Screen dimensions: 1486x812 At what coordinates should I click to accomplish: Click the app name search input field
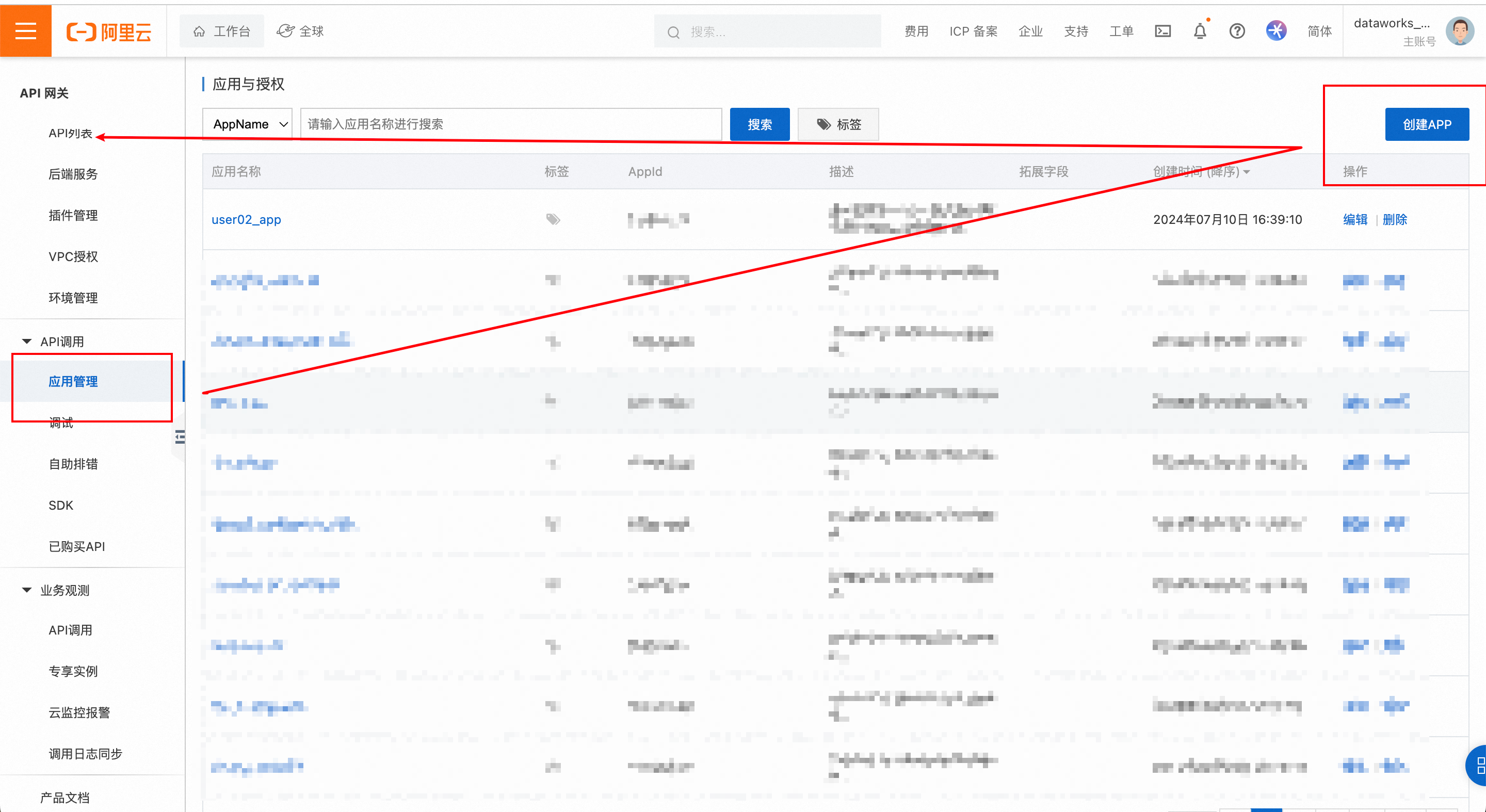point(511,124)
